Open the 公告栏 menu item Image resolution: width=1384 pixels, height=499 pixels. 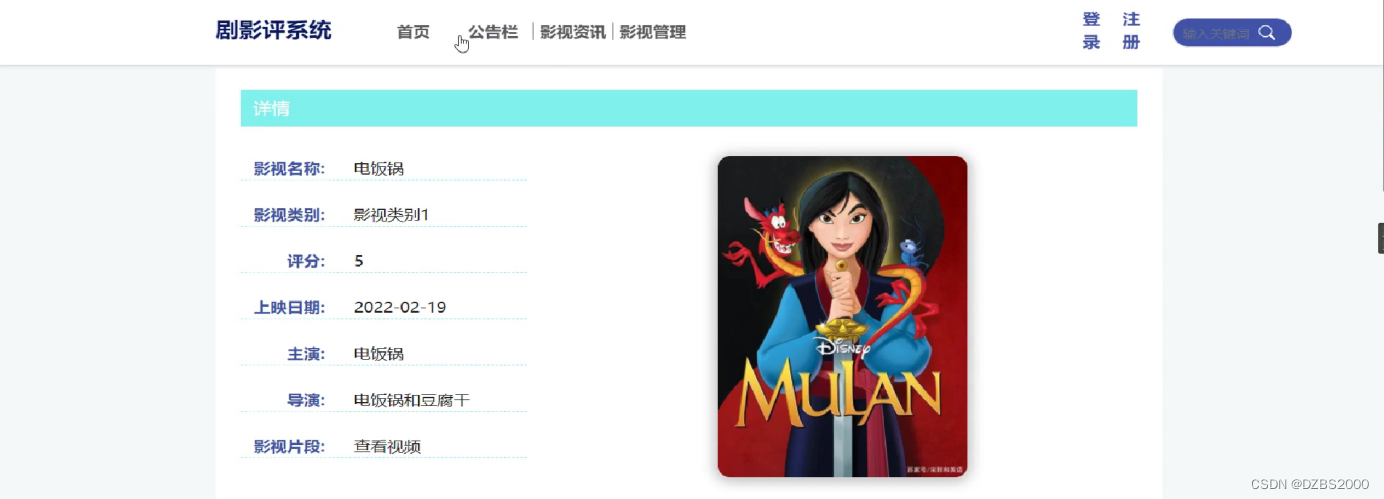click(493, 32)
